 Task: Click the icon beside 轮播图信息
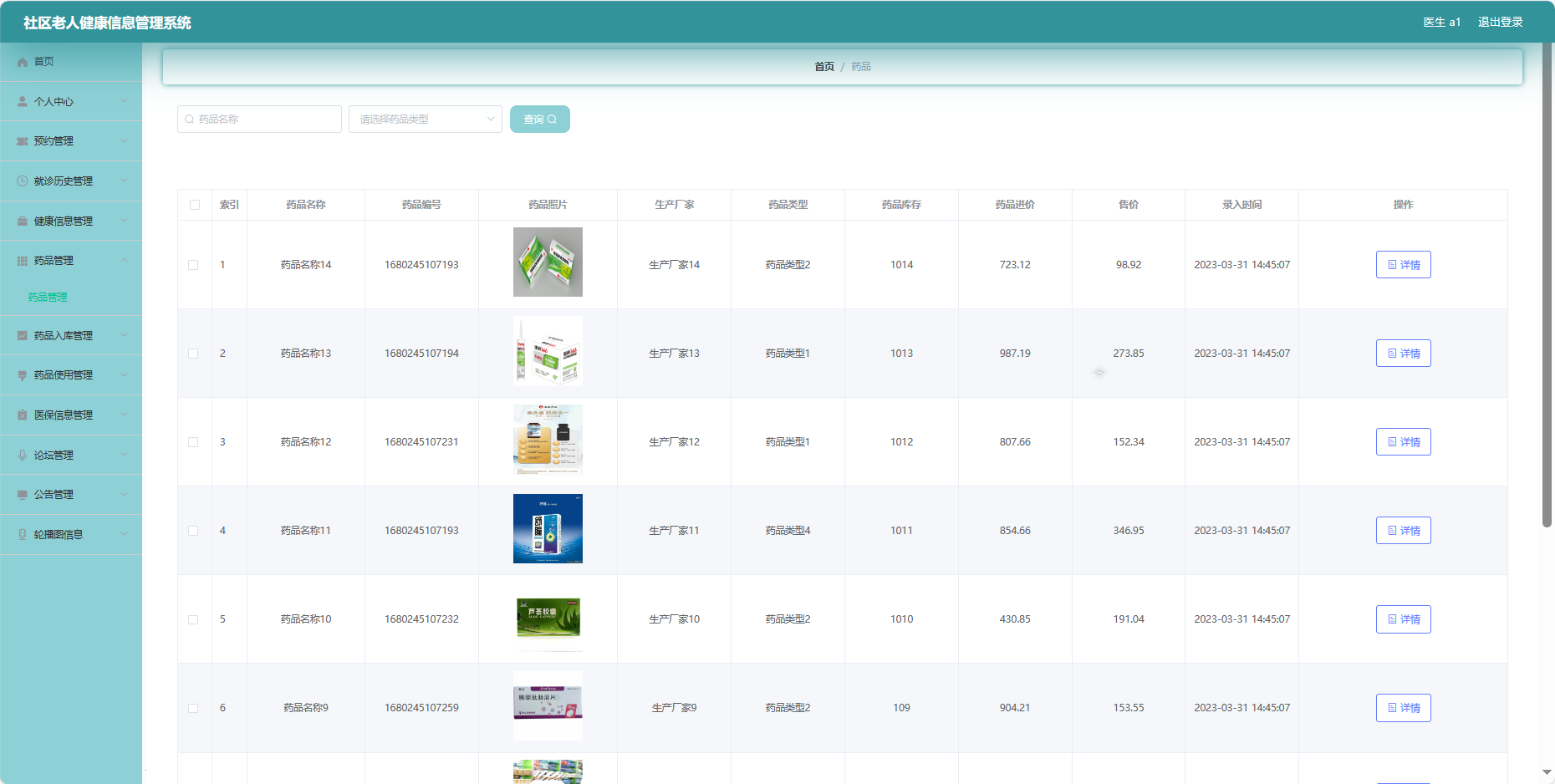[23, 535]
